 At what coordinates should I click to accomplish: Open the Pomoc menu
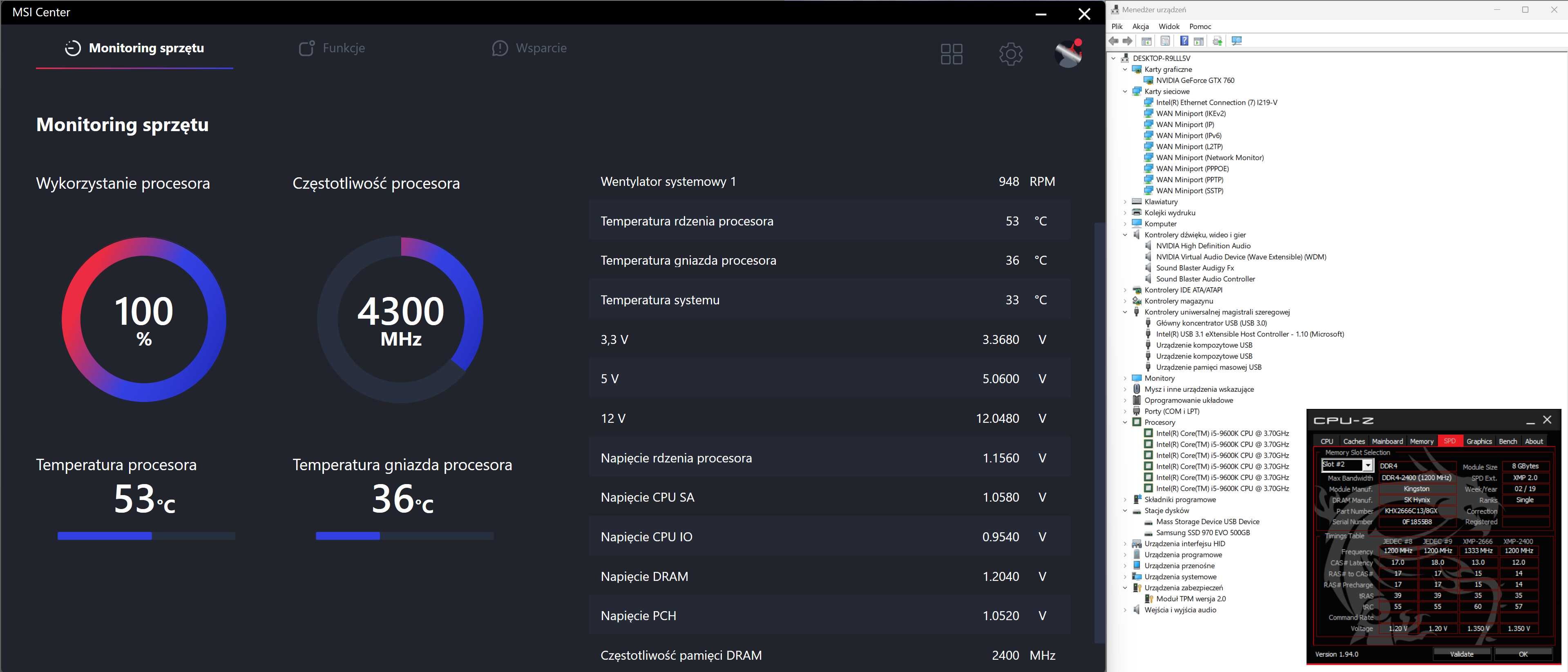[1200, 26]
